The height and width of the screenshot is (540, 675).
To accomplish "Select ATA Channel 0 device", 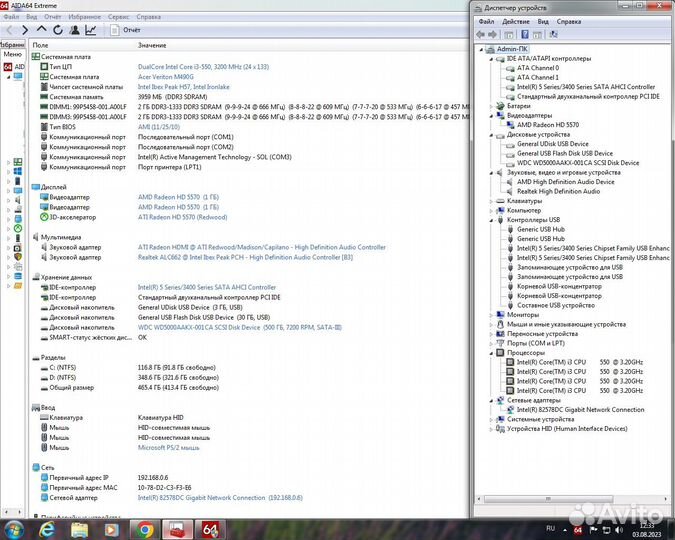I will [538, 68].
